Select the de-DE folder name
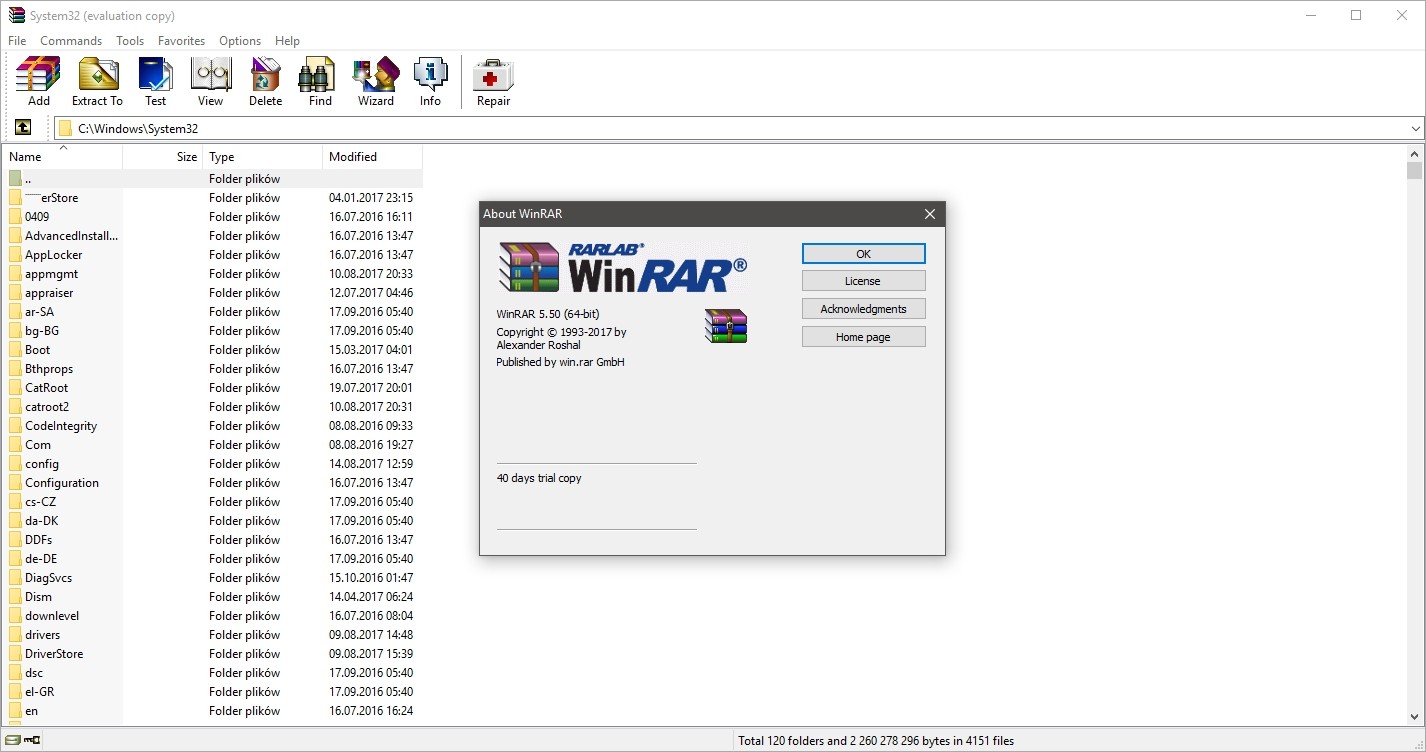 41,559
